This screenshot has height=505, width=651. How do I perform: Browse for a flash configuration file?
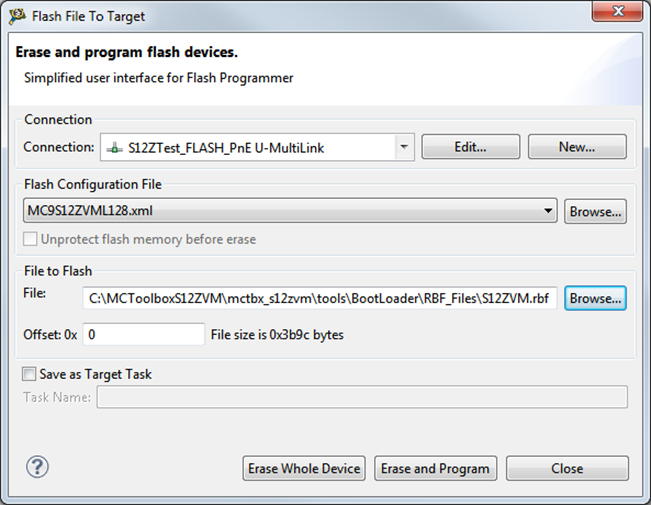595,211
